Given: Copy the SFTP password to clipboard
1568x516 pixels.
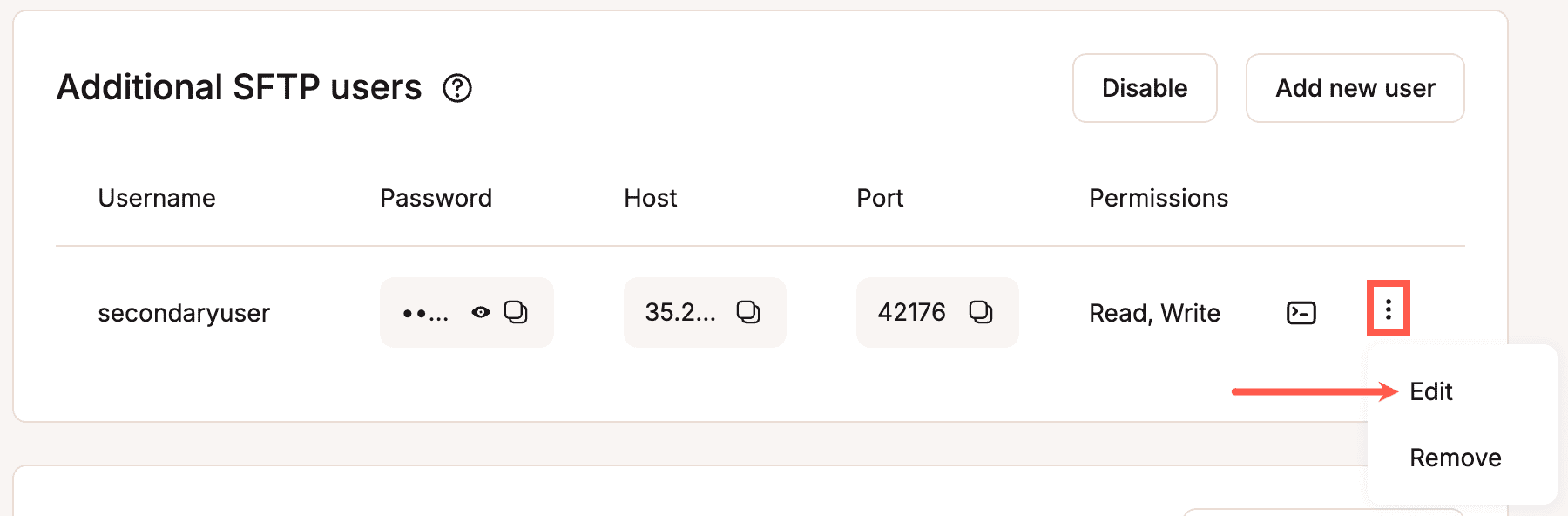Looking at the screenshot, I should coord(517,312).
